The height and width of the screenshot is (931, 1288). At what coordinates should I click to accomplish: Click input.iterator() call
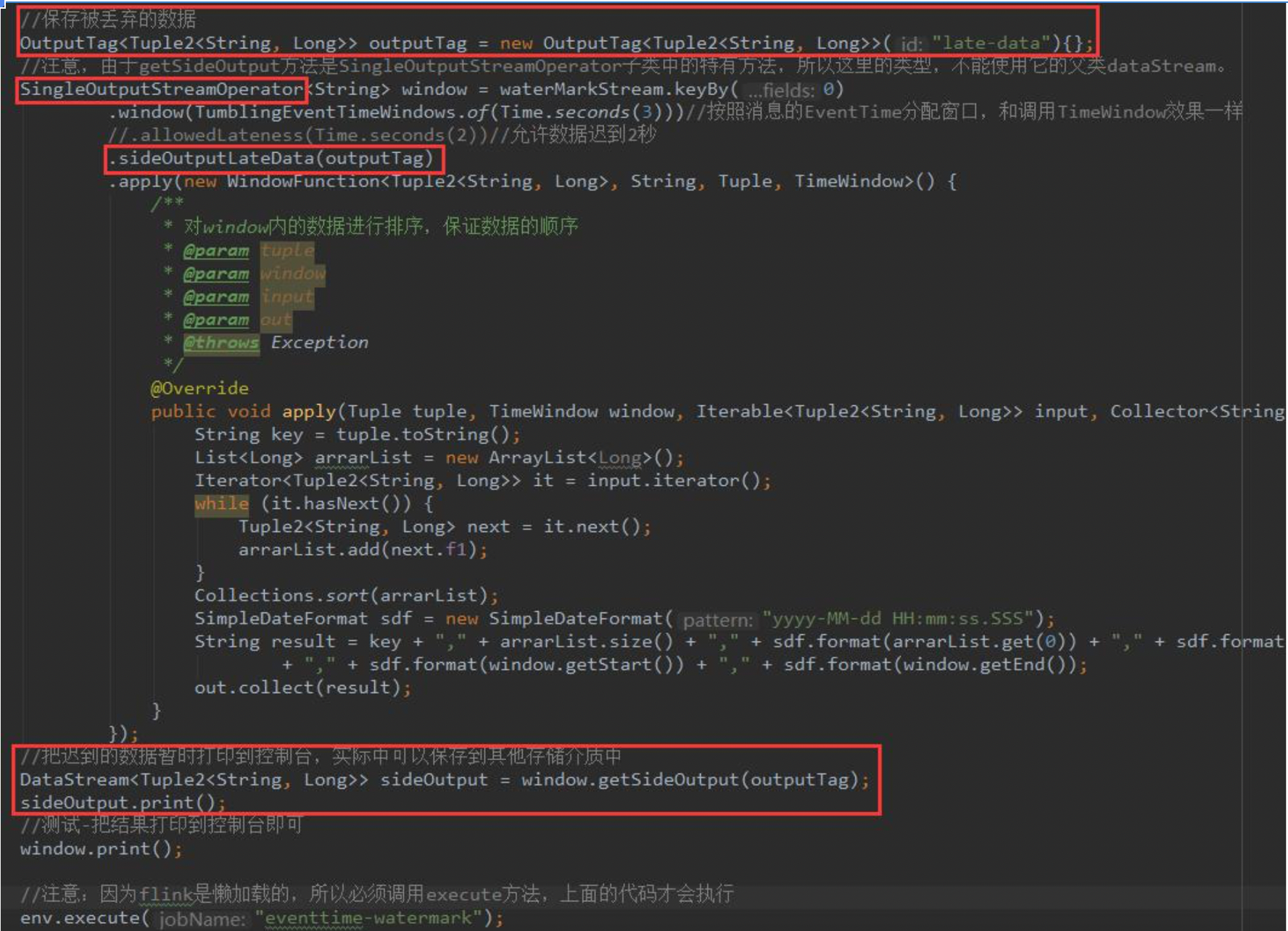tap(674, 481)
